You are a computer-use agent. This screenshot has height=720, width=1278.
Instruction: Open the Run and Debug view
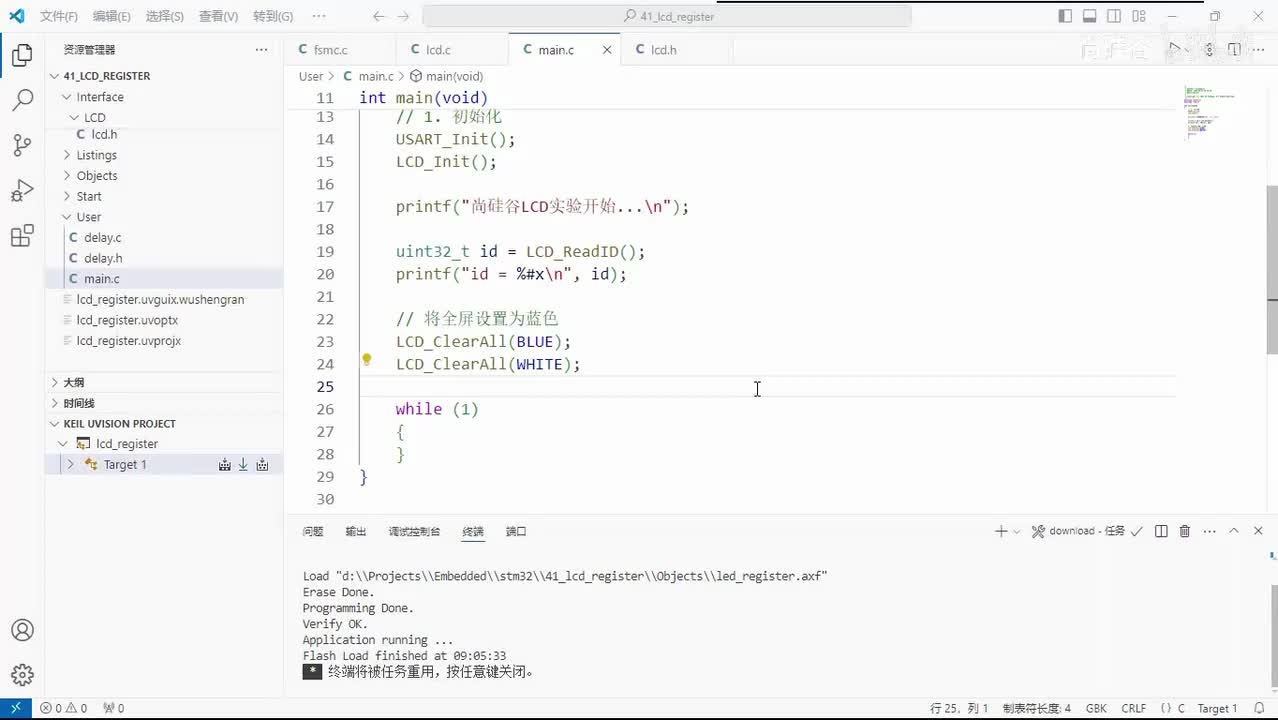pyautogui.click(x=22, y=190)
